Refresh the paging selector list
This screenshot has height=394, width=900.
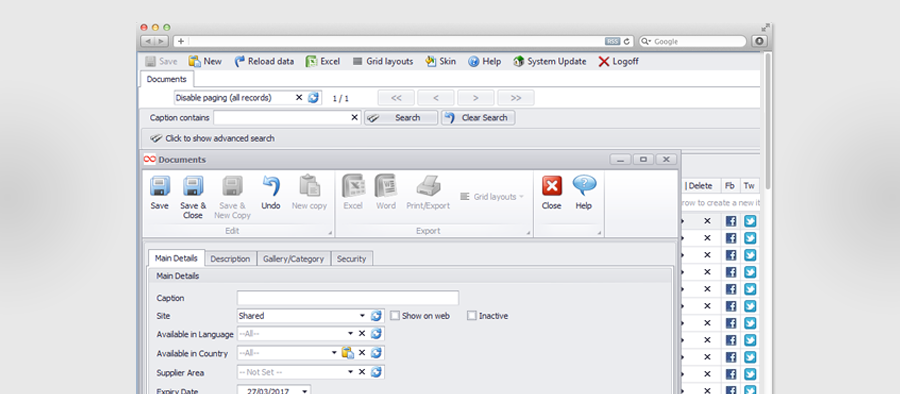[313, 98]
